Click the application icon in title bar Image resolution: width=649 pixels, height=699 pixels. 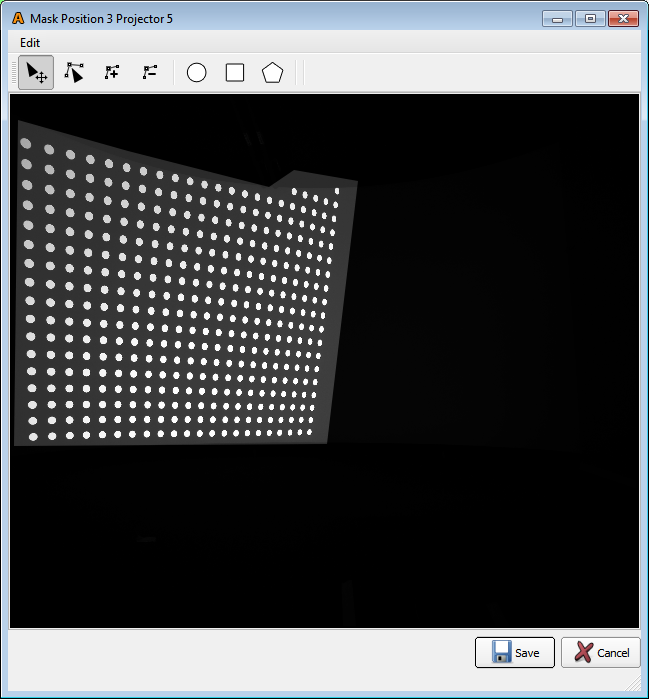[17, 19]
